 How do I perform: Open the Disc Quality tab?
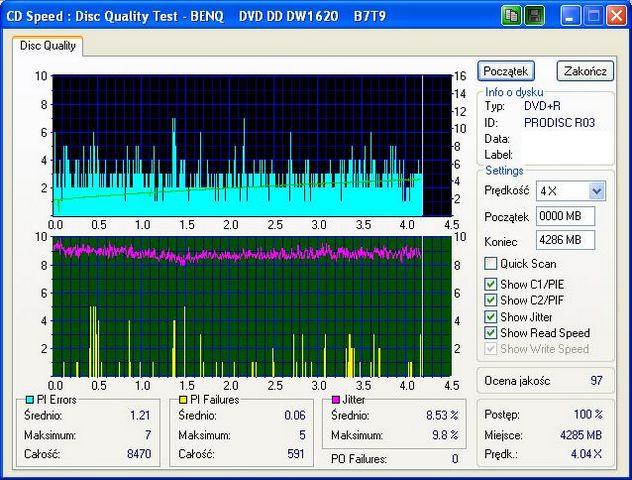click(x=48, y=46)
